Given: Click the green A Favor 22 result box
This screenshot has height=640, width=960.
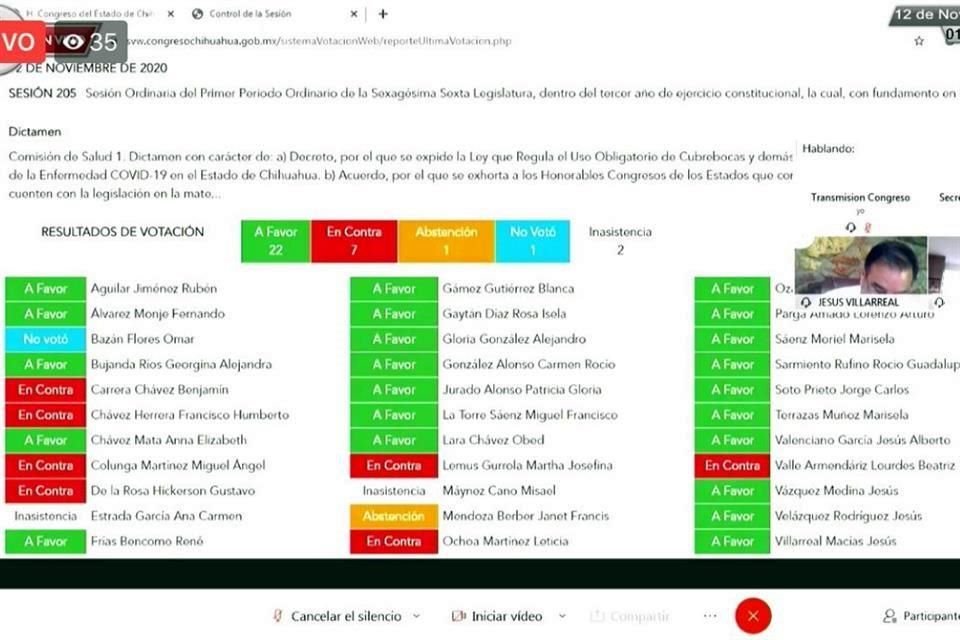Looking at the screenshot, I should (275, 241).
